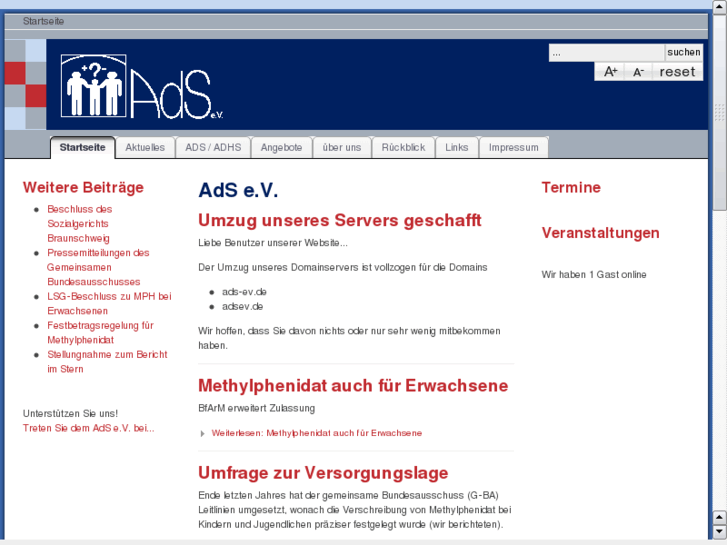Click the second-to-last scrollbar up arrow
Viewport: 727px width, 545px height.
pyautogui.click(x=720, y=517)
